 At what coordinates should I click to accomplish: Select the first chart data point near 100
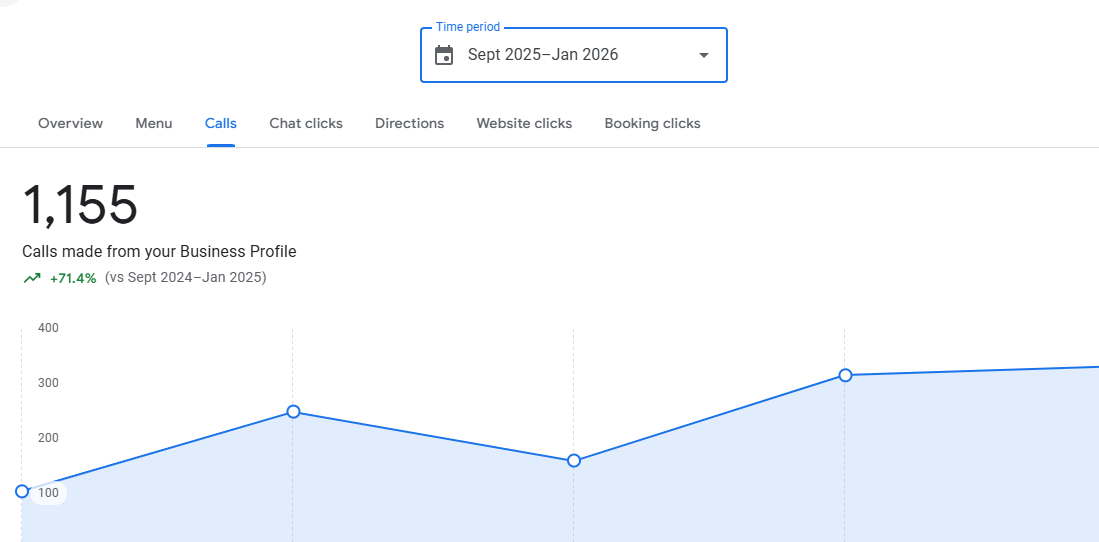pyautogui.click(x=22, y=491)
